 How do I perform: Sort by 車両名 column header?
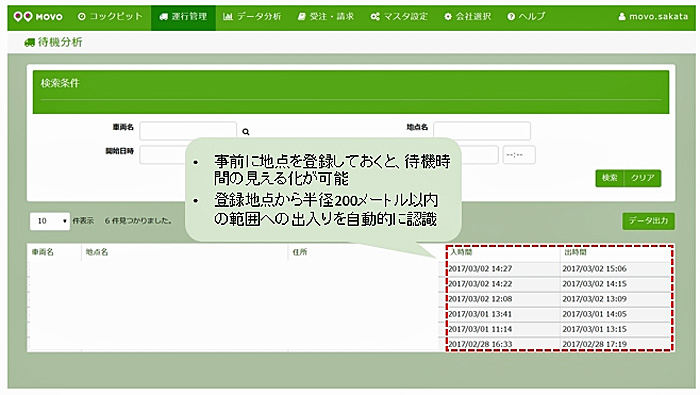point(42,252)
